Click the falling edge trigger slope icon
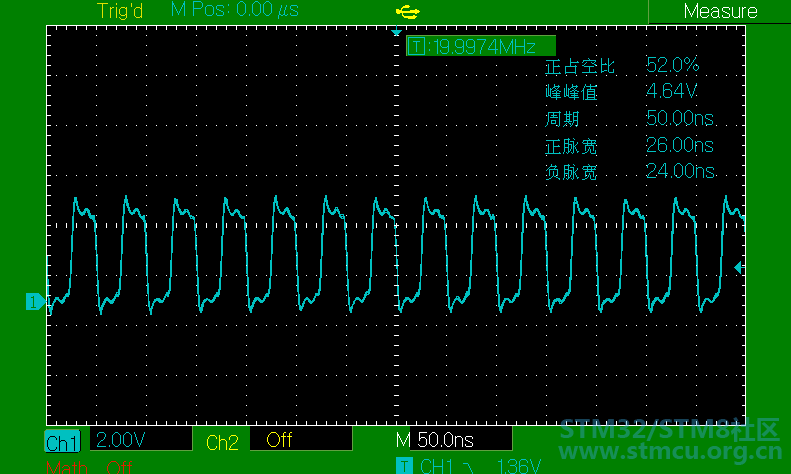This screenshot has width=791, height=474. point(470,467)
